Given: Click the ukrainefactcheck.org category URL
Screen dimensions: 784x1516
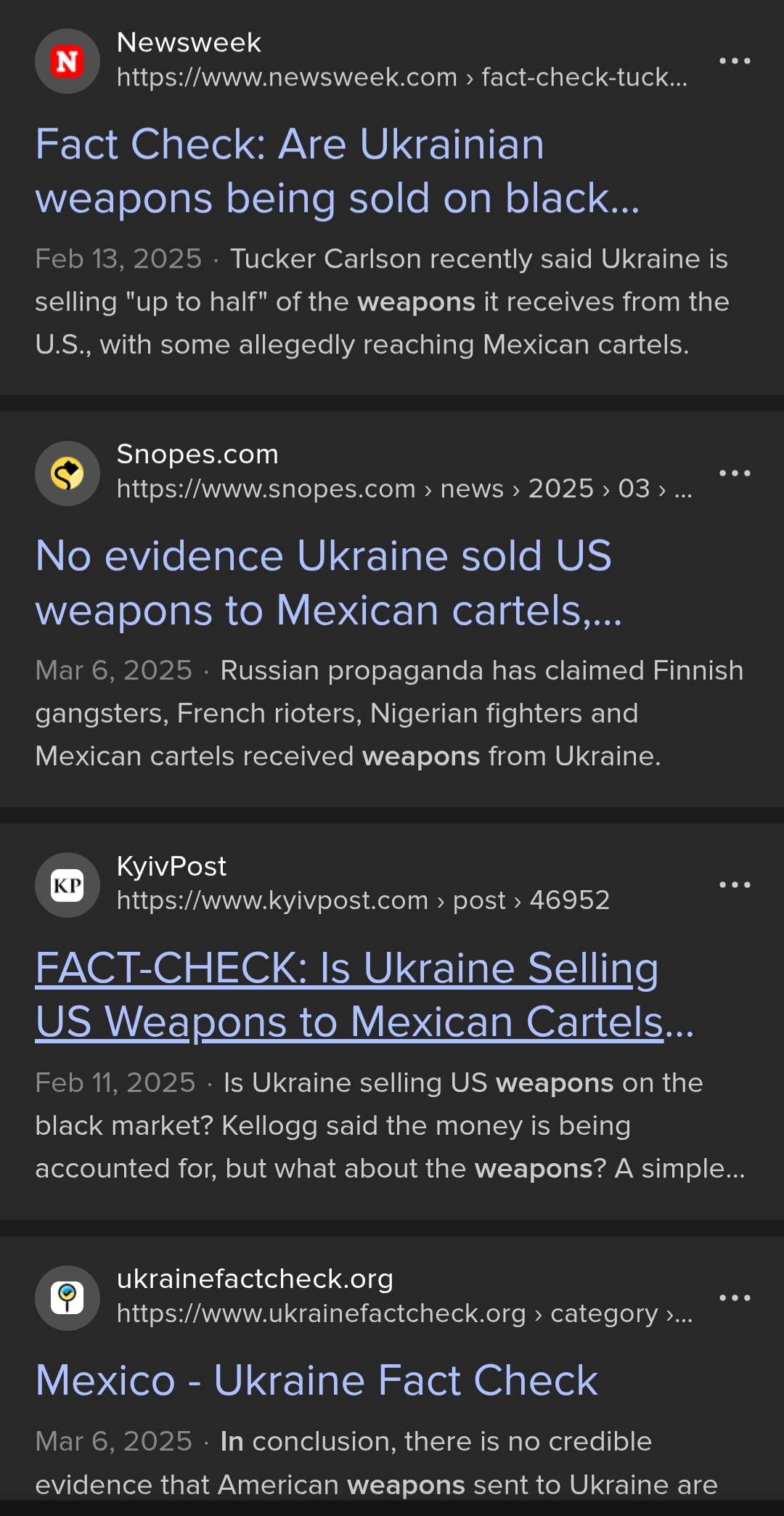Looking at the screenshot, I should click(x=404, y=1313).
